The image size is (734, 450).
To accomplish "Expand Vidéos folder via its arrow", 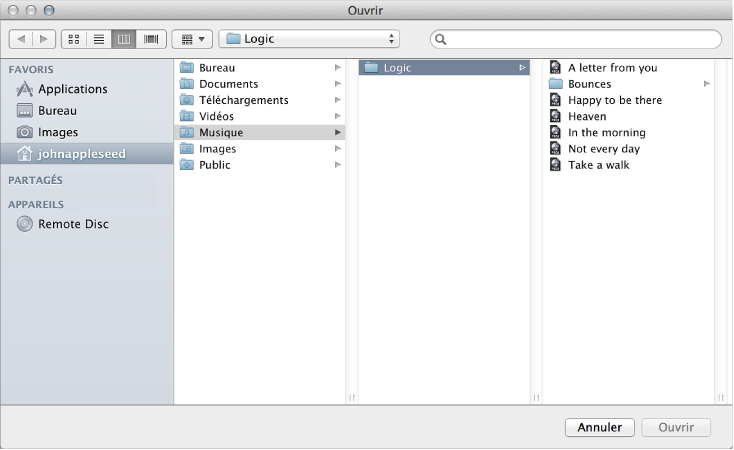I will click(x=338, y=116).
